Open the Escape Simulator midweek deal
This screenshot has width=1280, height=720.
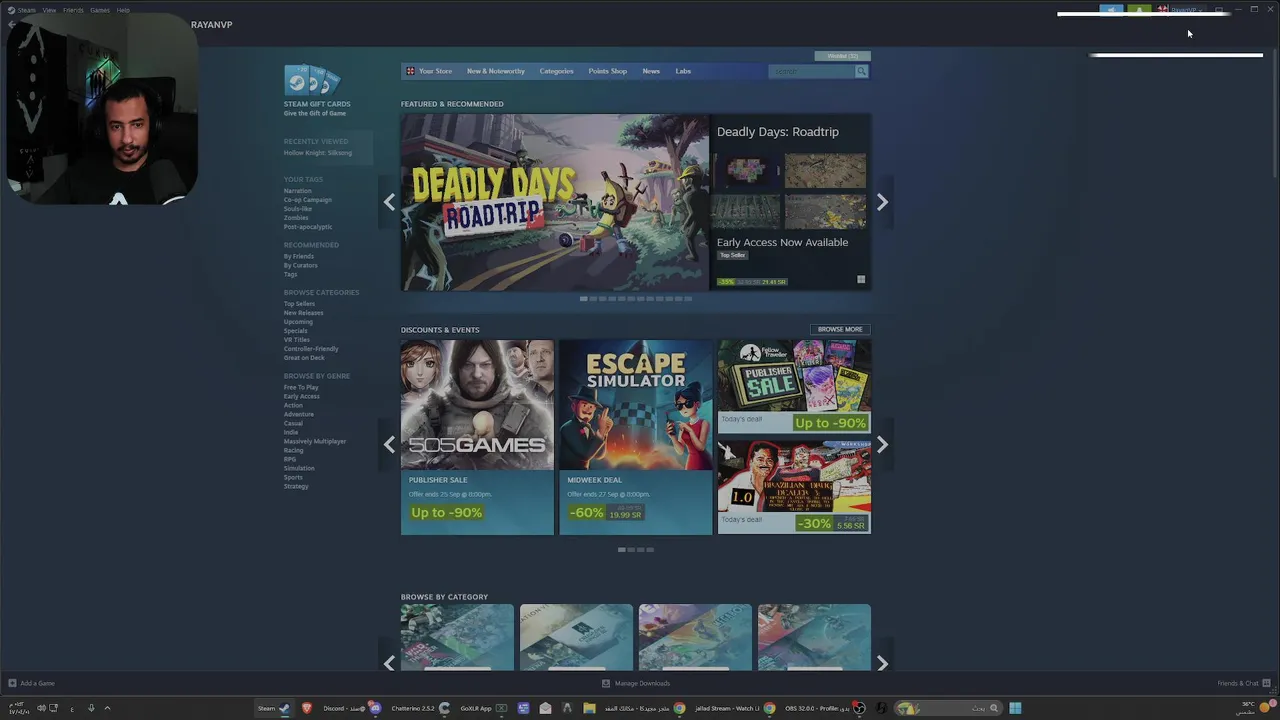coord(636,437)
